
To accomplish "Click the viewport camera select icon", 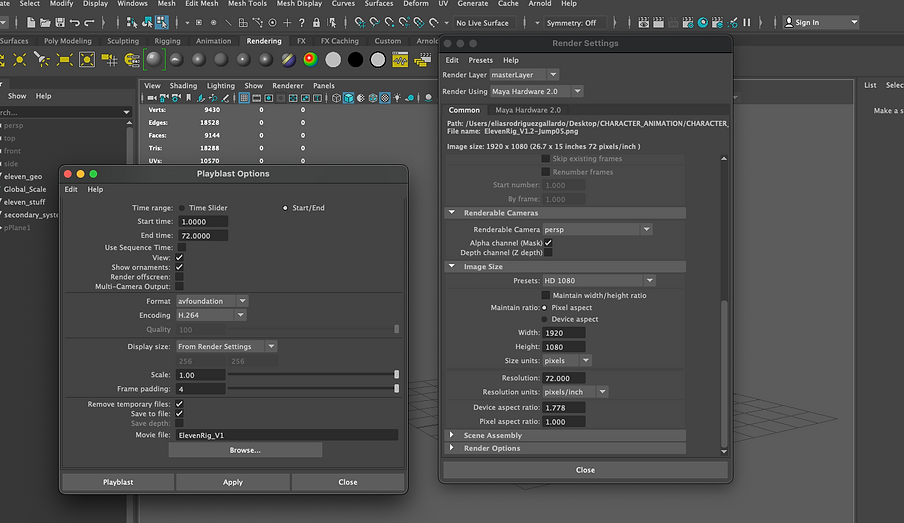I will click(152, 98).
